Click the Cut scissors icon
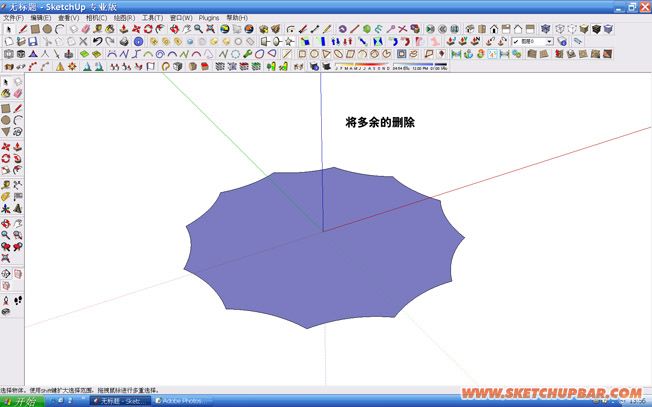Viewport: 652px width, 407px height. point(47,42)
